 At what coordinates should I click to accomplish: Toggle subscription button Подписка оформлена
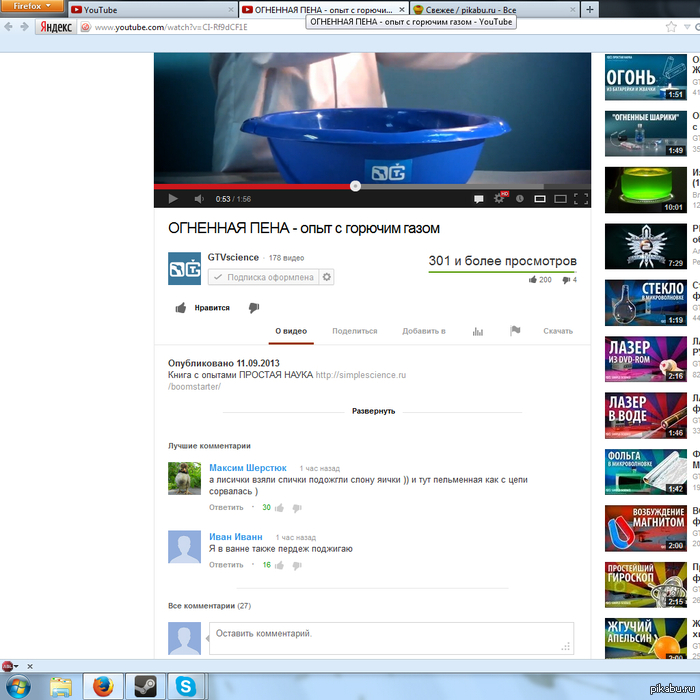263,277
